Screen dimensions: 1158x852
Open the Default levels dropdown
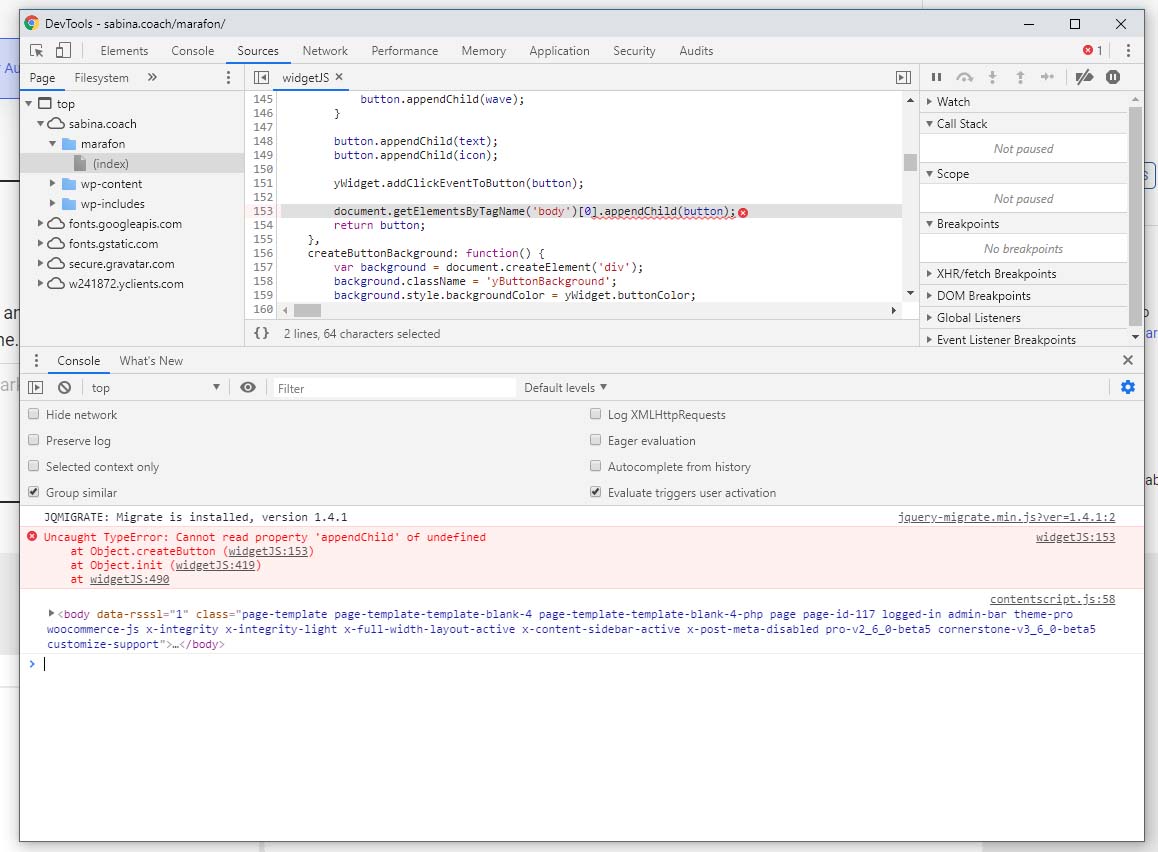[565, 388]
